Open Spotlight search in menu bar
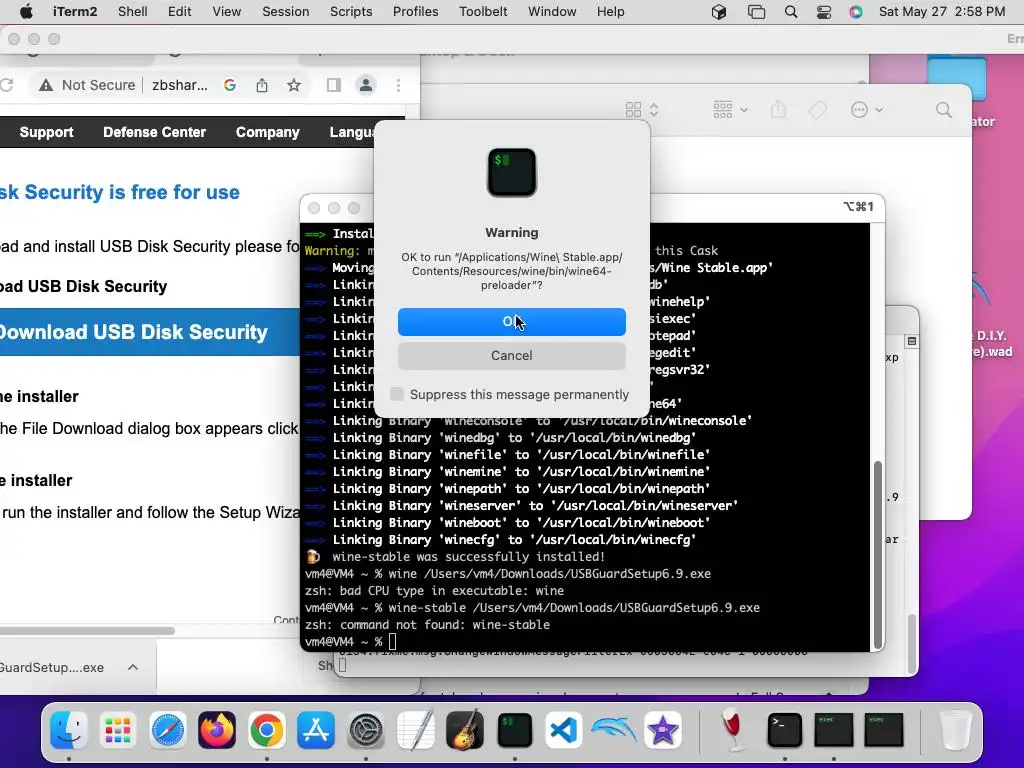The image size is (1024, 768). coord(790,12)
